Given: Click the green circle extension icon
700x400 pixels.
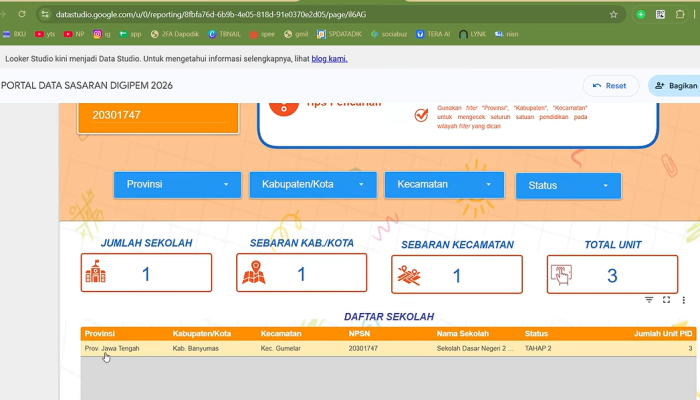Looking at the screenshot, I should tap(641, 14).
